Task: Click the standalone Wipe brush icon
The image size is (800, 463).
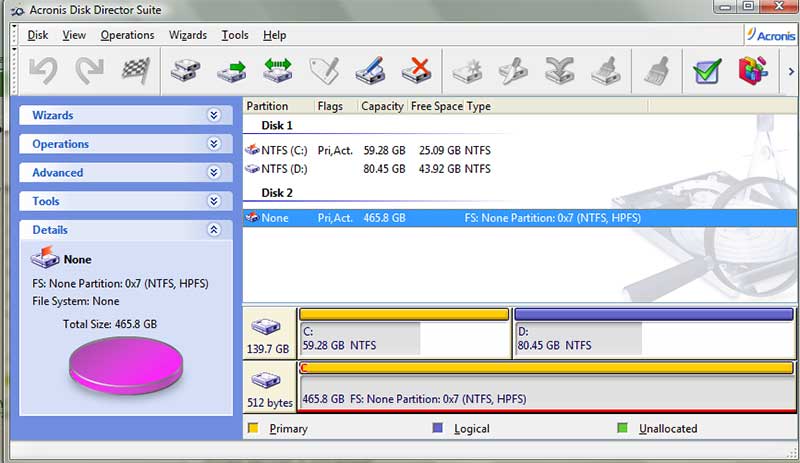Action: 656,70
